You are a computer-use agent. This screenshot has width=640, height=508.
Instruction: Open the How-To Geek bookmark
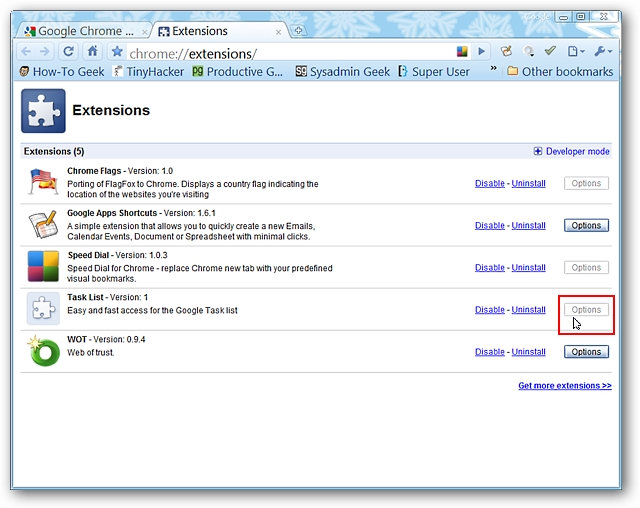tap(62, 72)
